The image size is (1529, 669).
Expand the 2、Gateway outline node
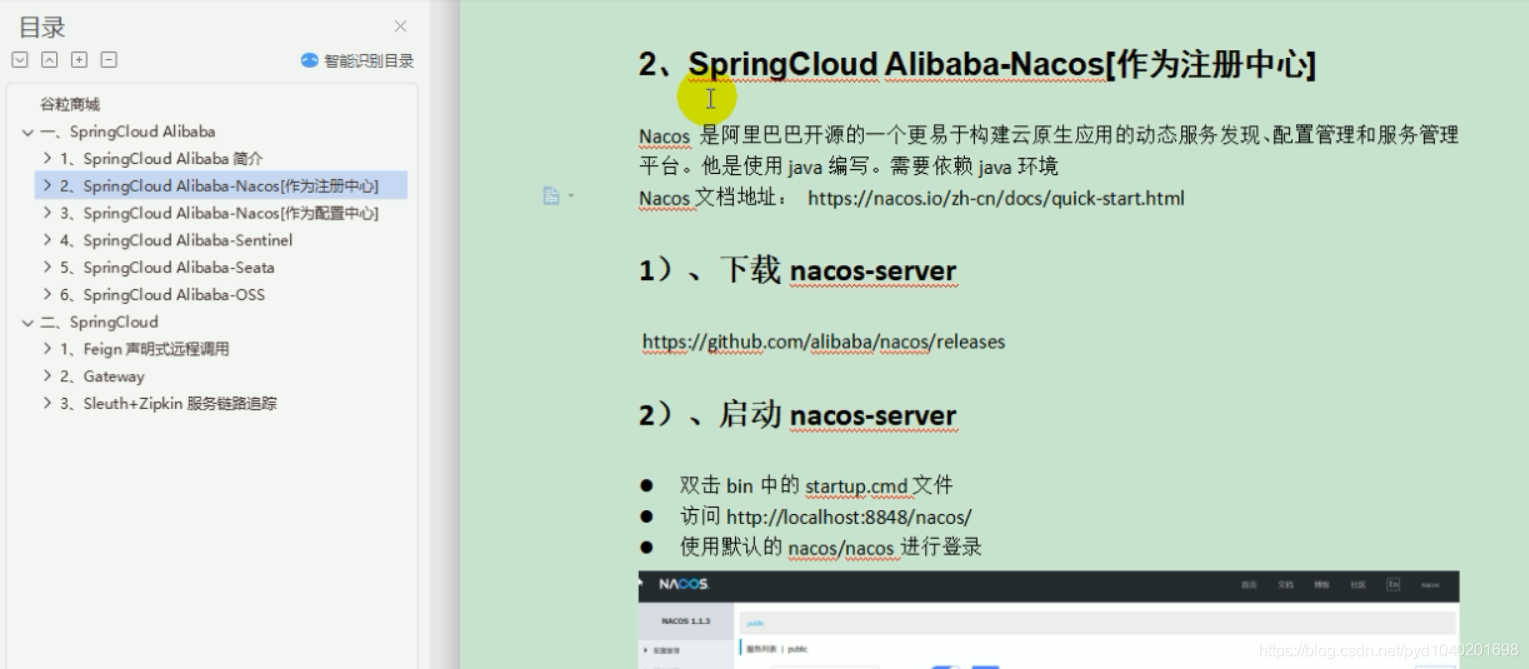pos(47,376)
